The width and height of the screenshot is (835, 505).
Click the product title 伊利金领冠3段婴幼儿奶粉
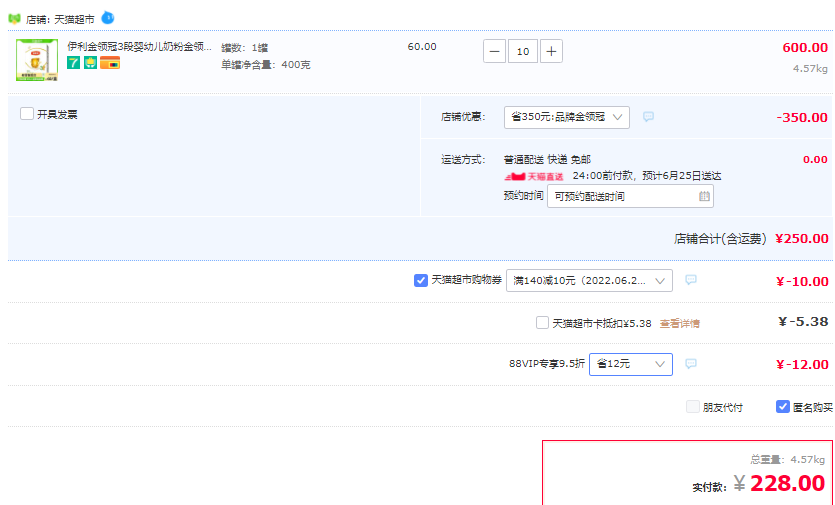[x=140, y=47]
